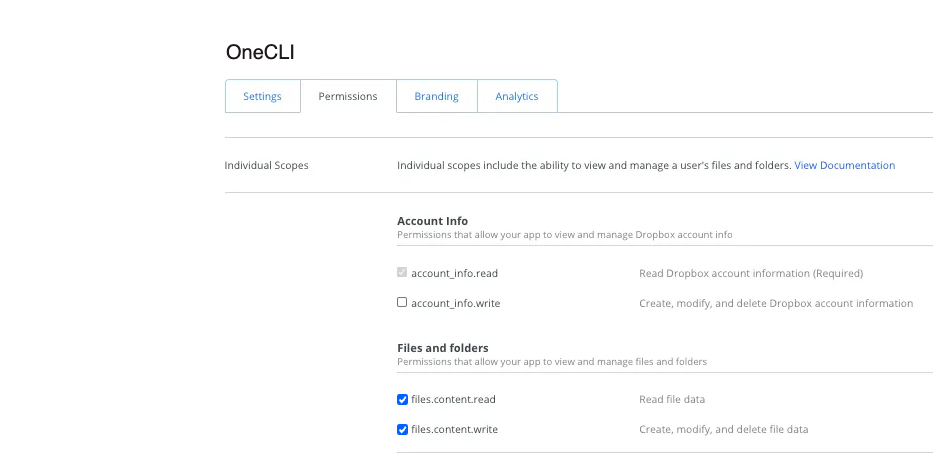Open the Settings tab
Image resolution: width=933 pixels, height=470 pixels.
click(262, 96)
